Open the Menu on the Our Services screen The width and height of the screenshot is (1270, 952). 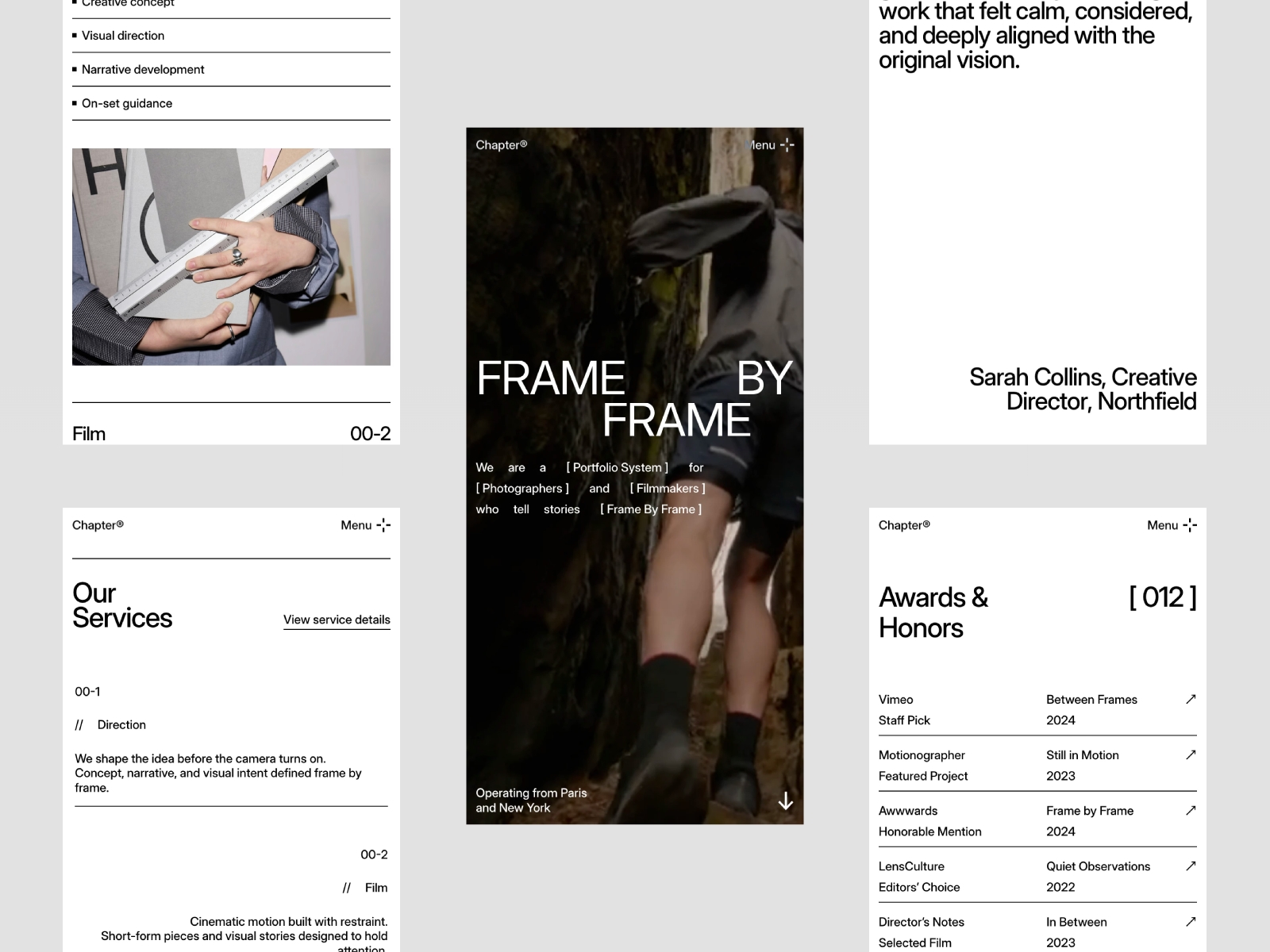[364, 524]
